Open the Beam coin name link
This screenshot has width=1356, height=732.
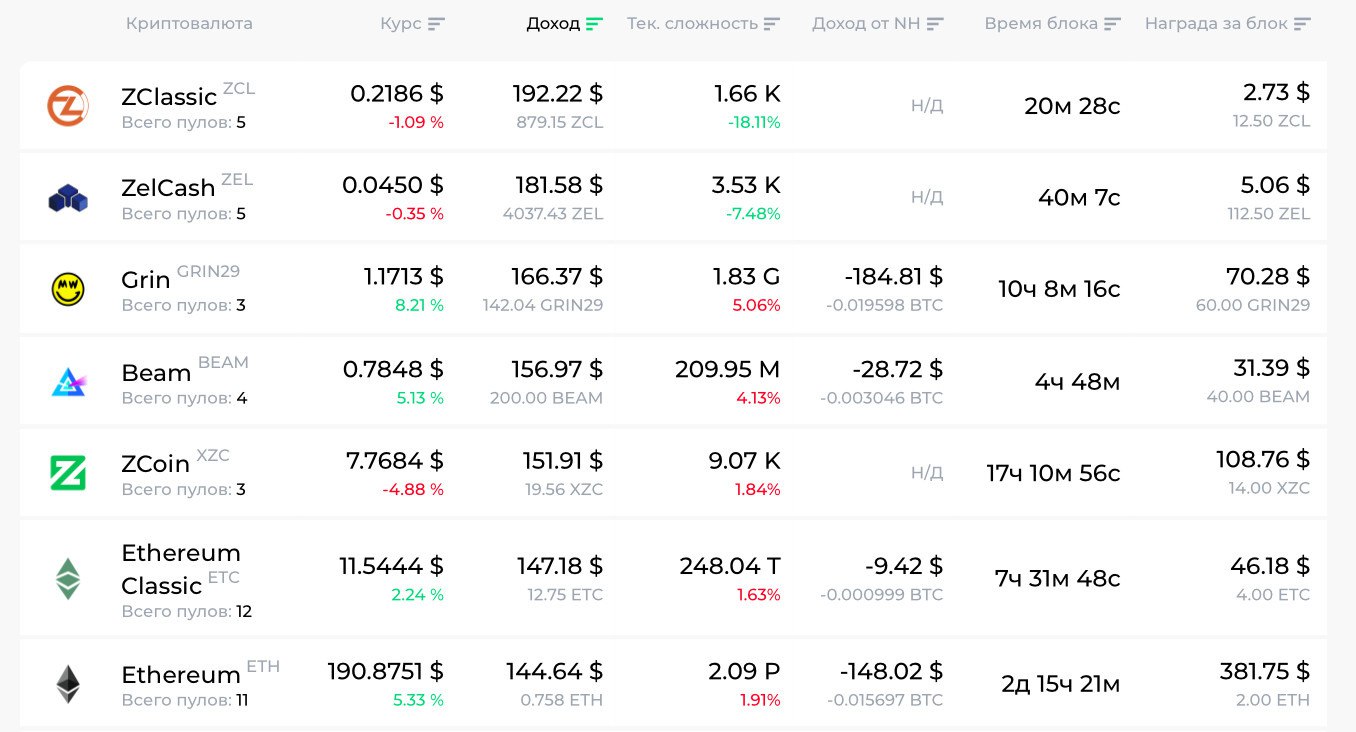click(156, 373)
